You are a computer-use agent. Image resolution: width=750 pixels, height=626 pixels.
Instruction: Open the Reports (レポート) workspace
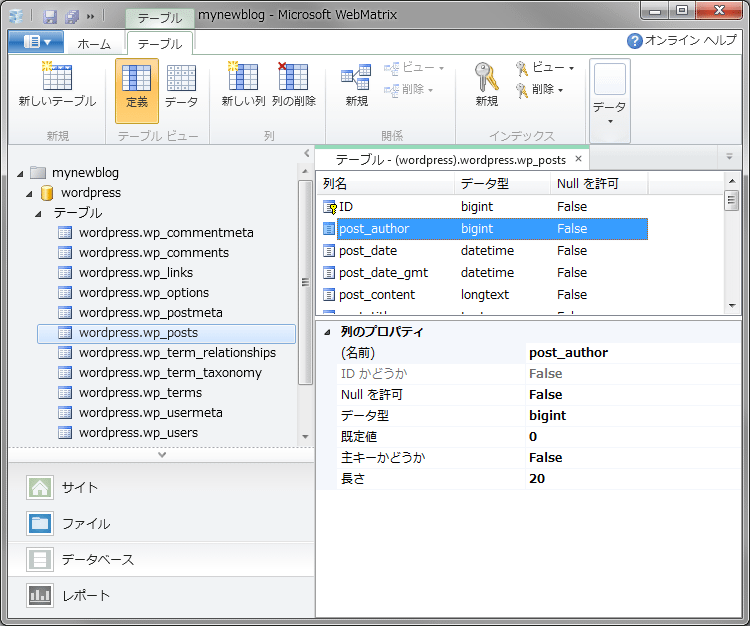coord(161,596)
